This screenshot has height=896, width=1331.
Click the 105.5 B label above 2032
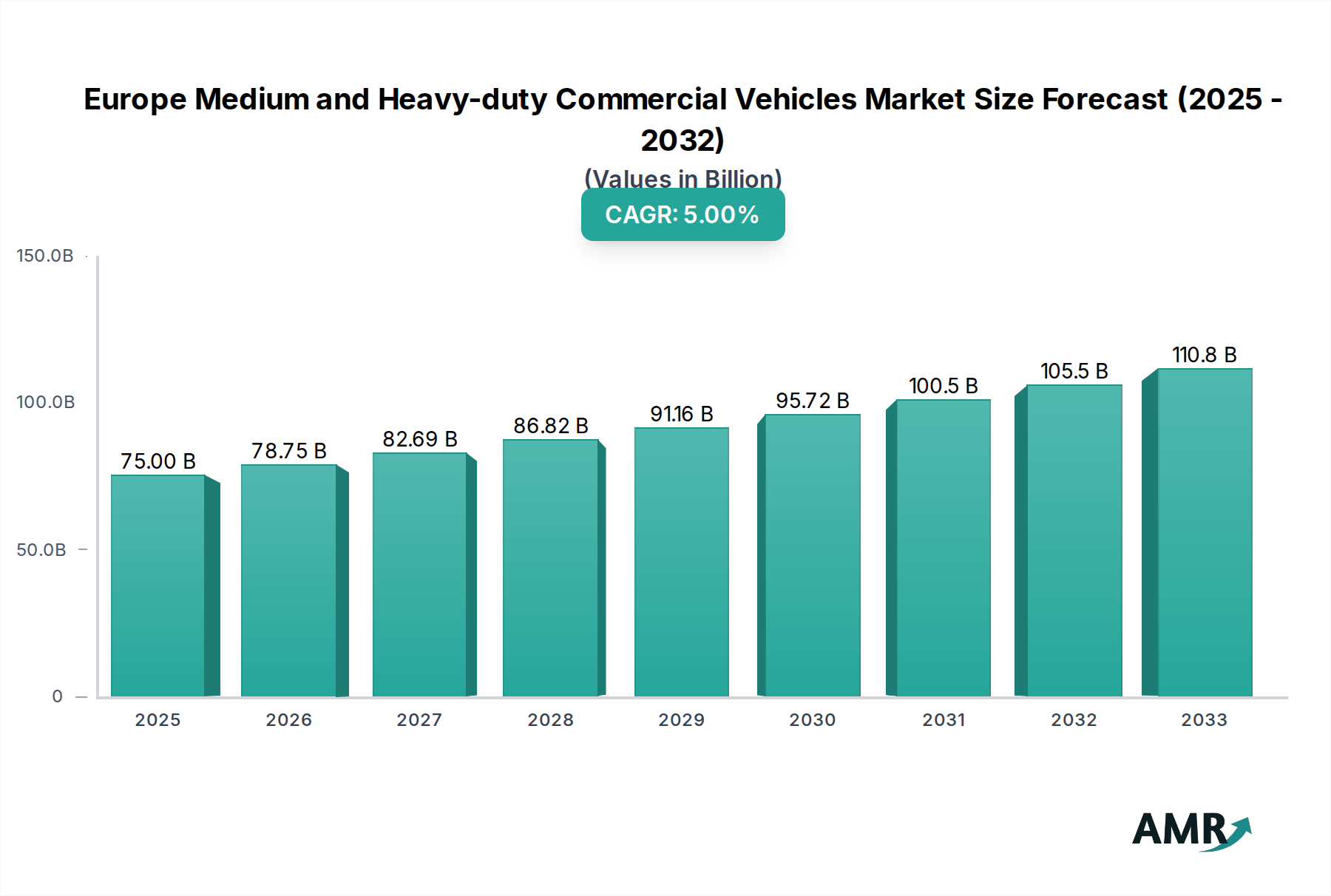point(1074,370)
